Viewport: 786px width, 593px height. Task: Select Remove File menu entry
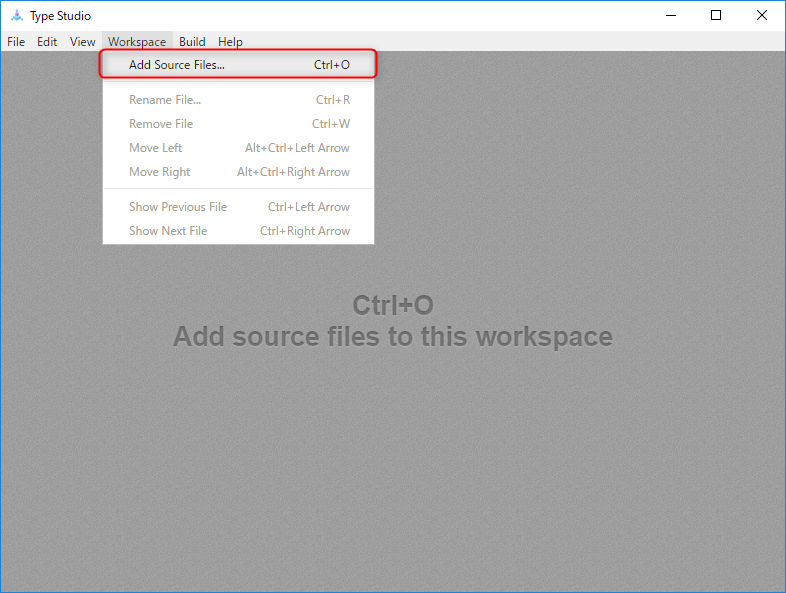point(238,124)
